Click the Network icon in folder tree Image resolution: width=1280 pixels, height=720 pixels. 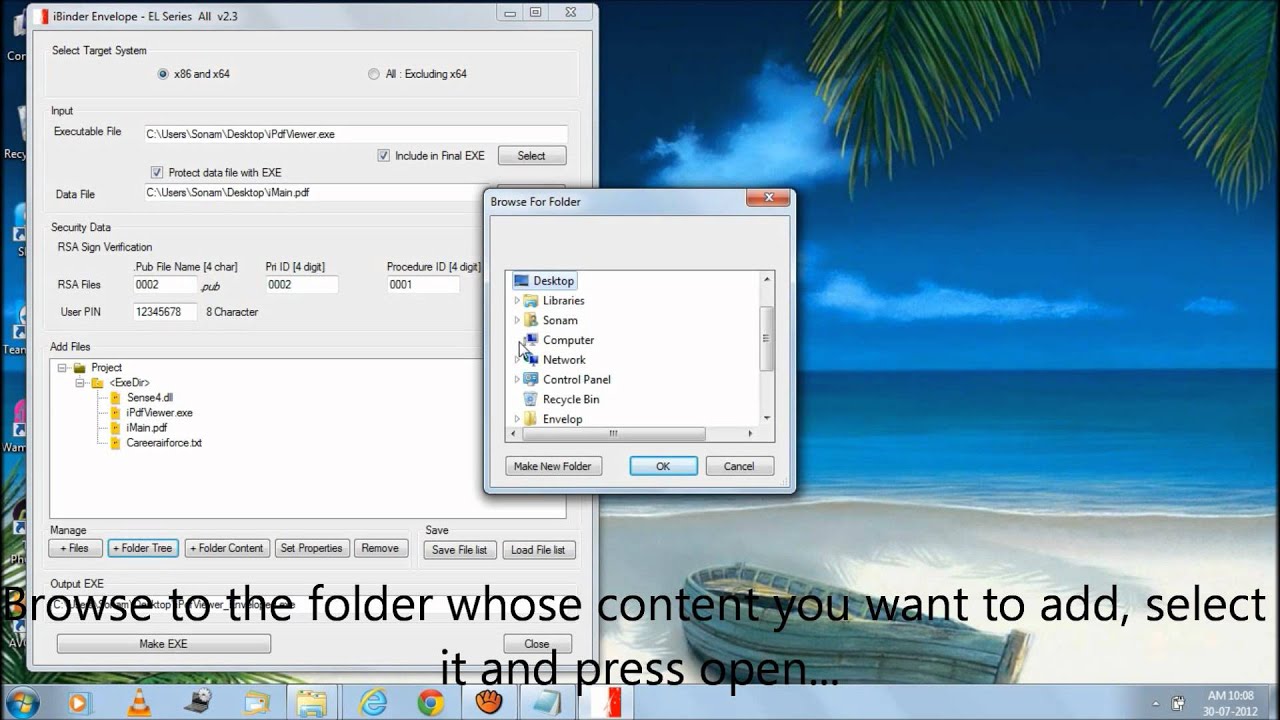click(x=531, y=360)
